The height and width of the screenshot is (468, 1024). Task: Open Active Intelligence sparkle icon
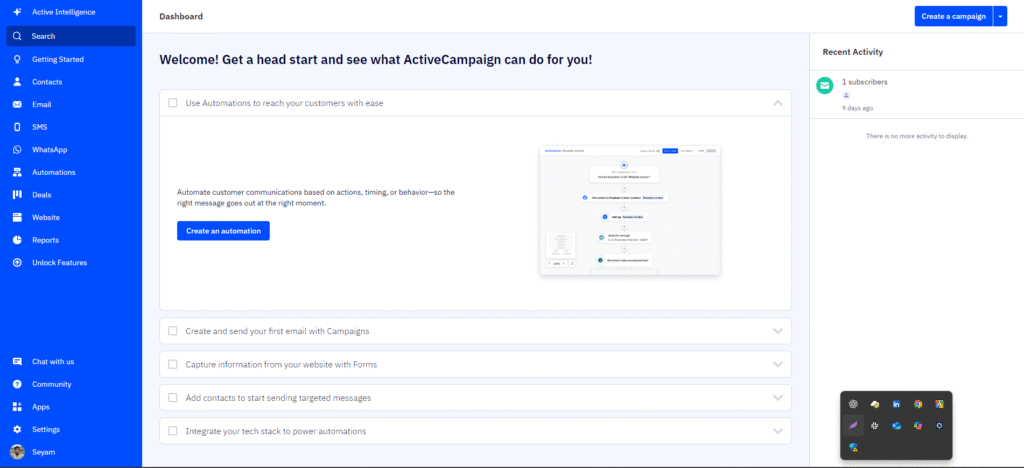(18, 12)
